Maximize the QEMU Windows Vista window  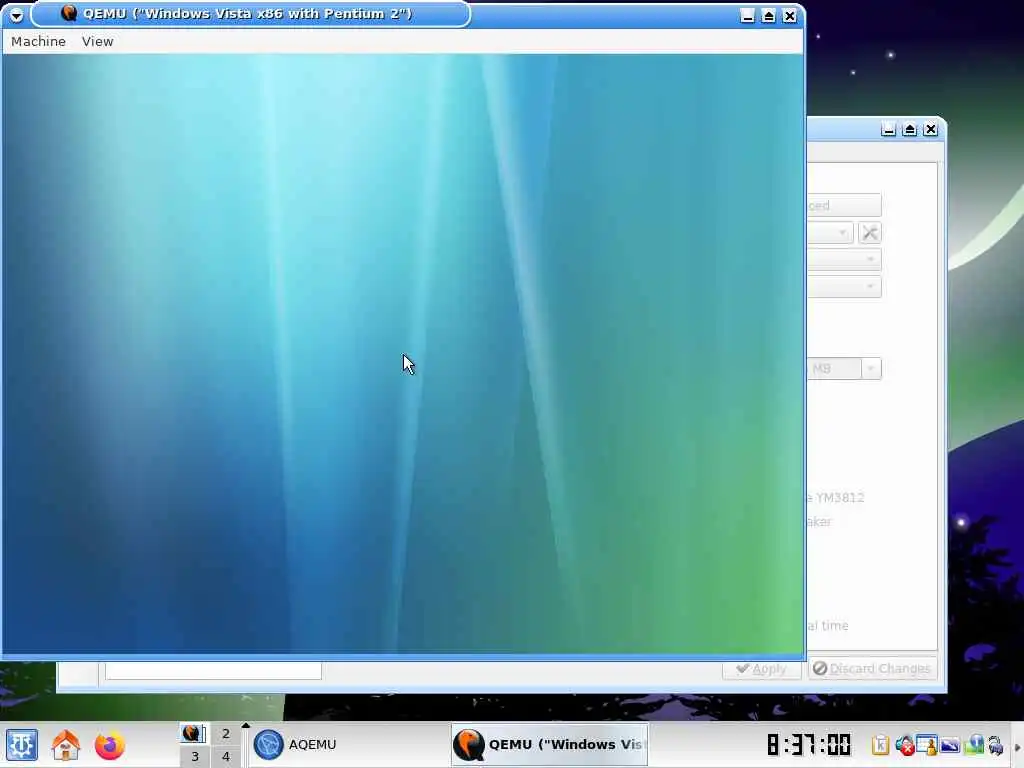pos(769,16)
